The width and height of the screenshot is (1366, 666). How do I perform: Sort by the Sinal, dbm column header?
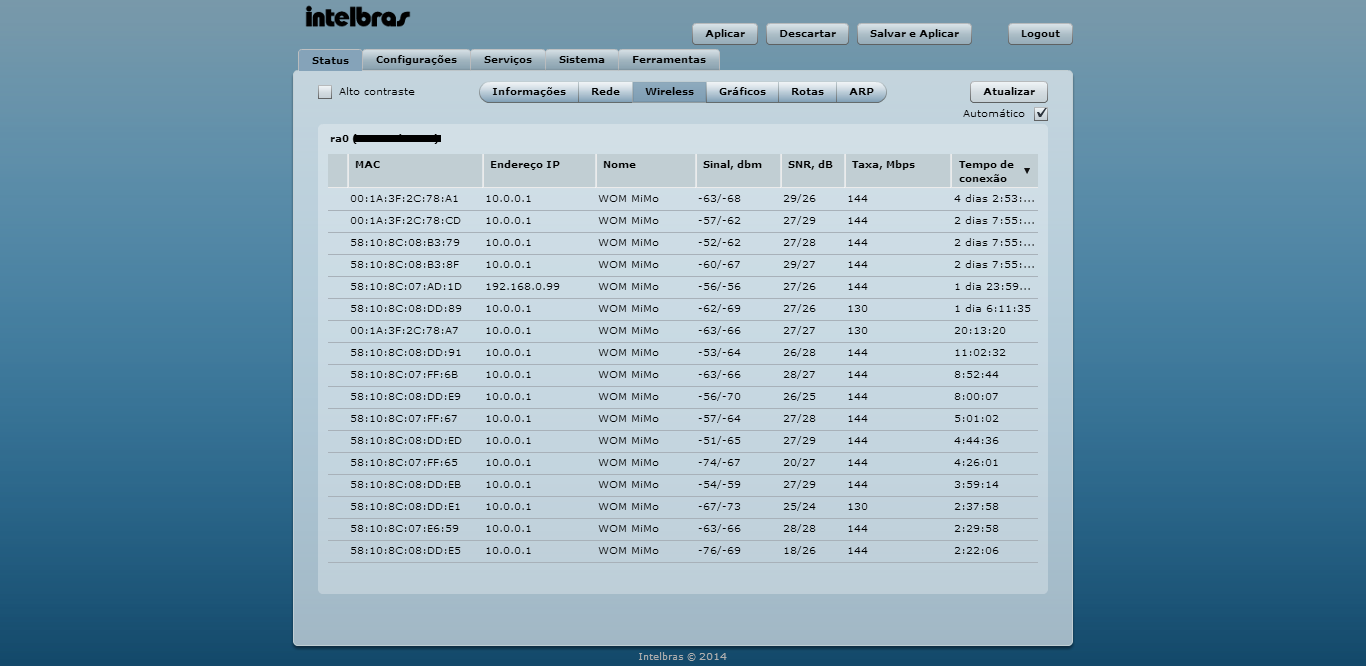tap(738, 171)
